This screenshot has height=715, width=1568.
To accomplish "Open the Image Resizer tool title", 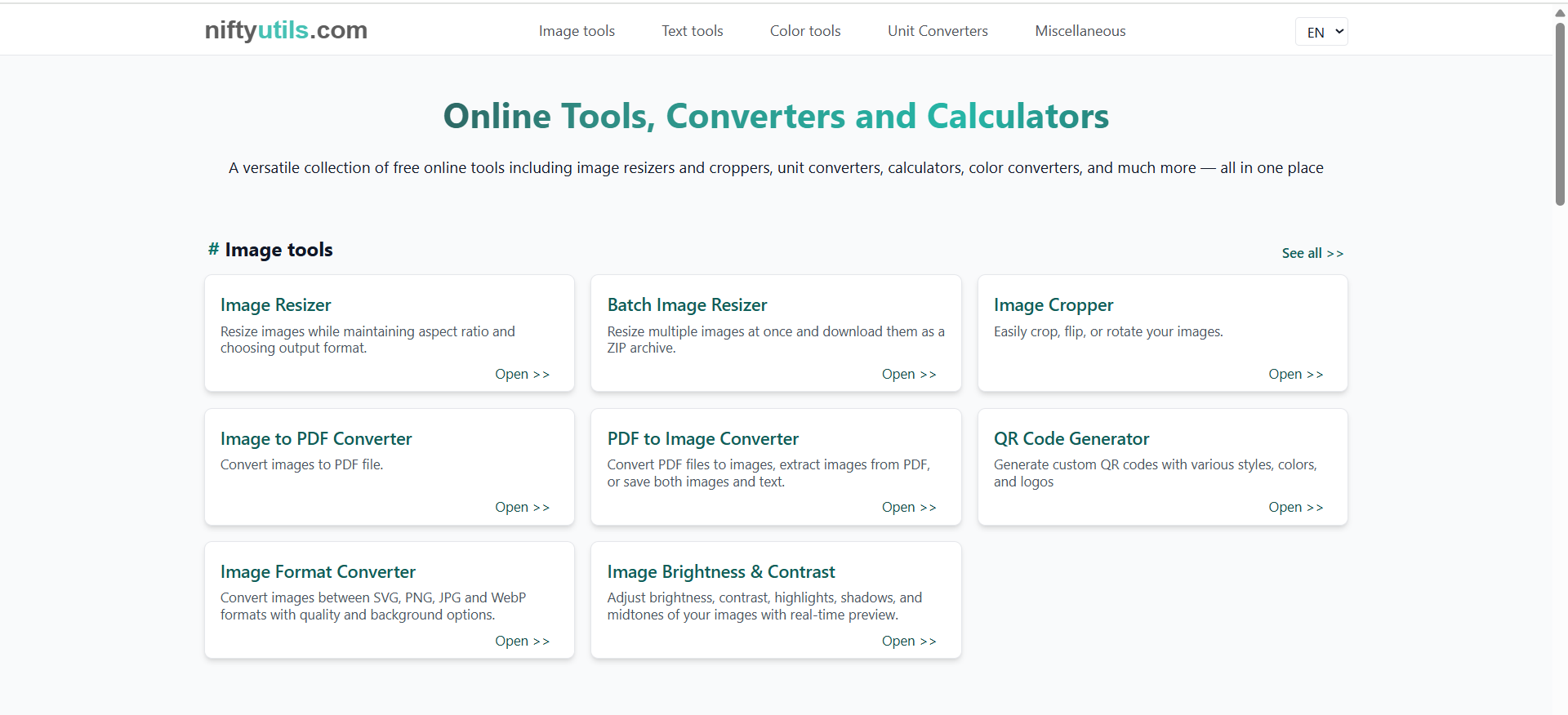I will click(x=275, y=305).
